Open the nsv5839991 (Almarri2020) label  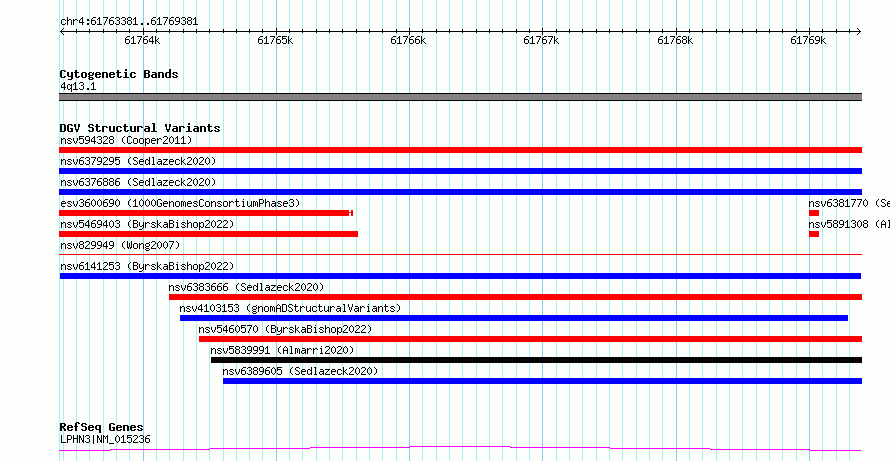(x=282, y=350)
